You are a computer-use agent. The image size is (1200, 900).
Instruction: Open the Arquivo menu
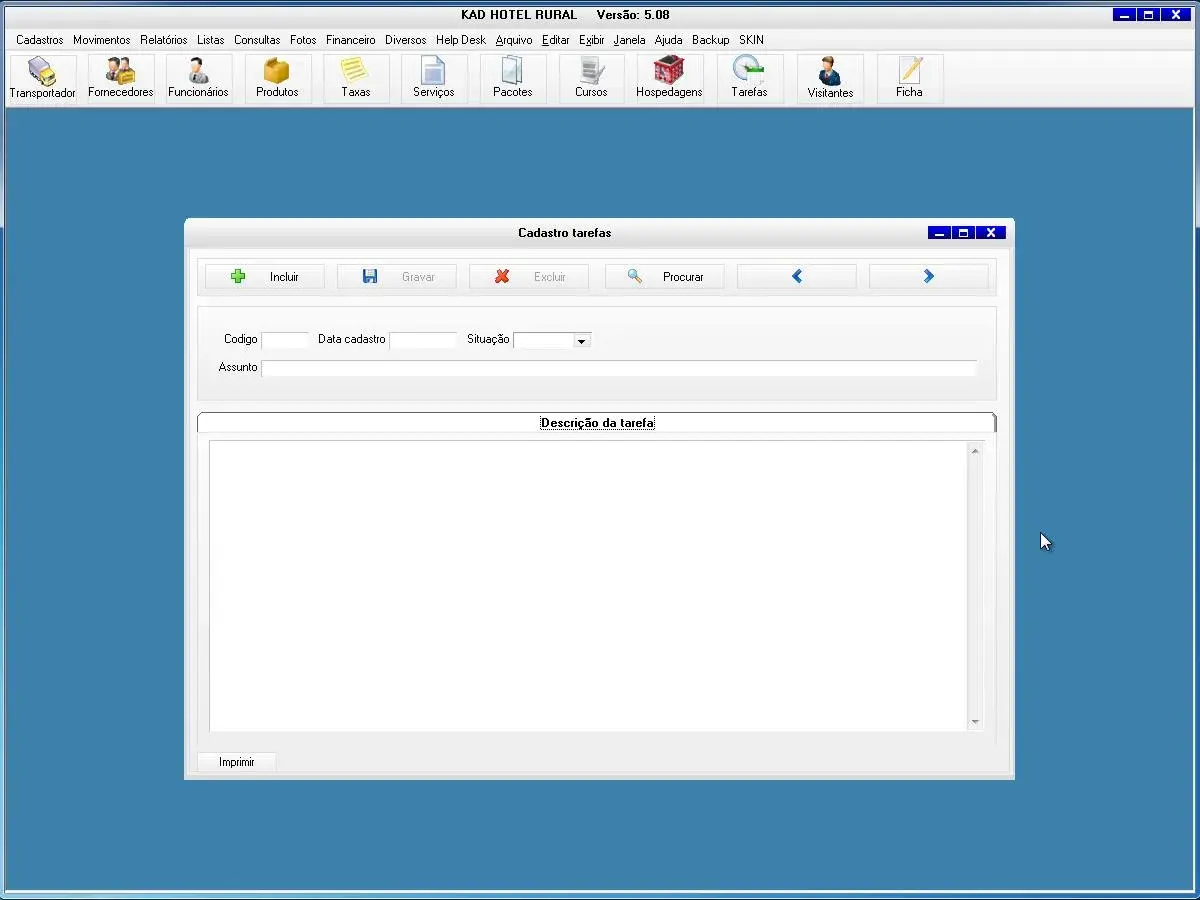point(514,40)
